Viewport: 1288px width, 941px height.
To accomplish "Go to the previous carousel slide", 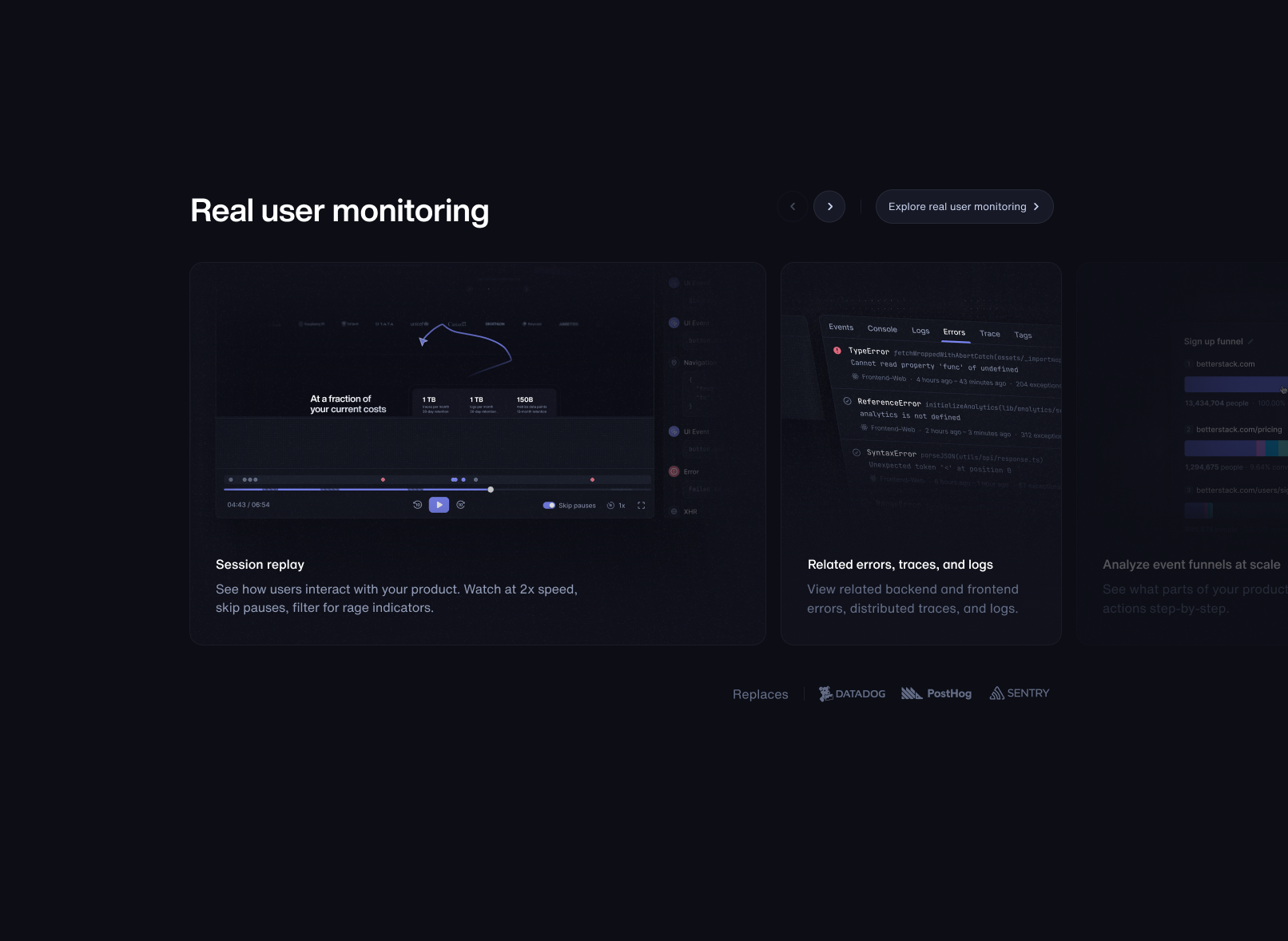I will (x=793, y=207).
